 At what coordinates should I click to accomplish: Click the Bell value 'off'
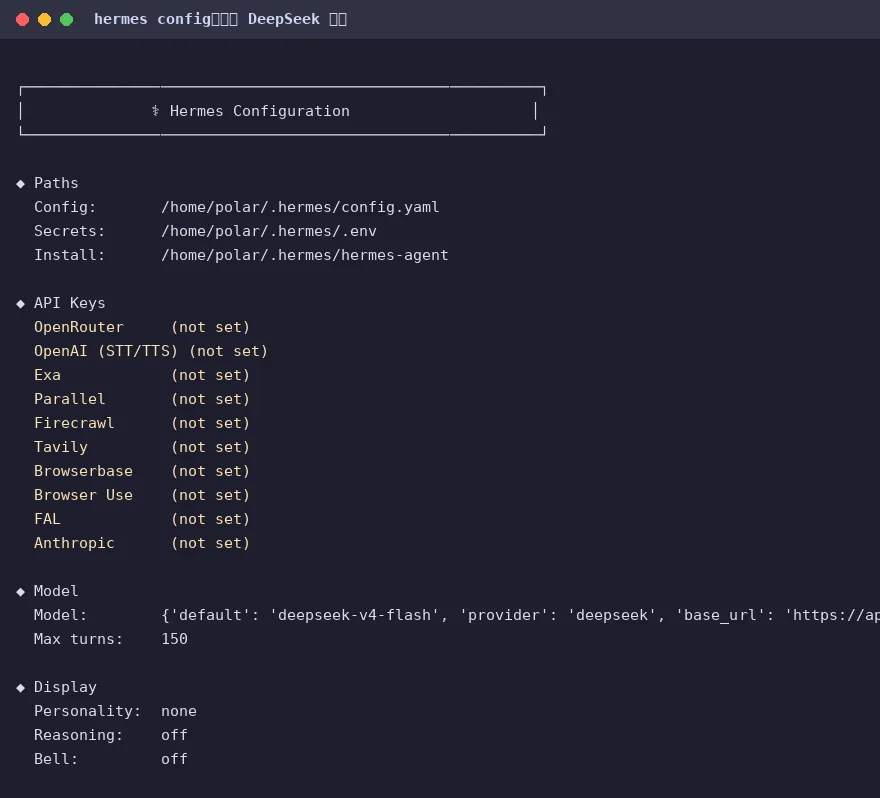coord(175,759)
